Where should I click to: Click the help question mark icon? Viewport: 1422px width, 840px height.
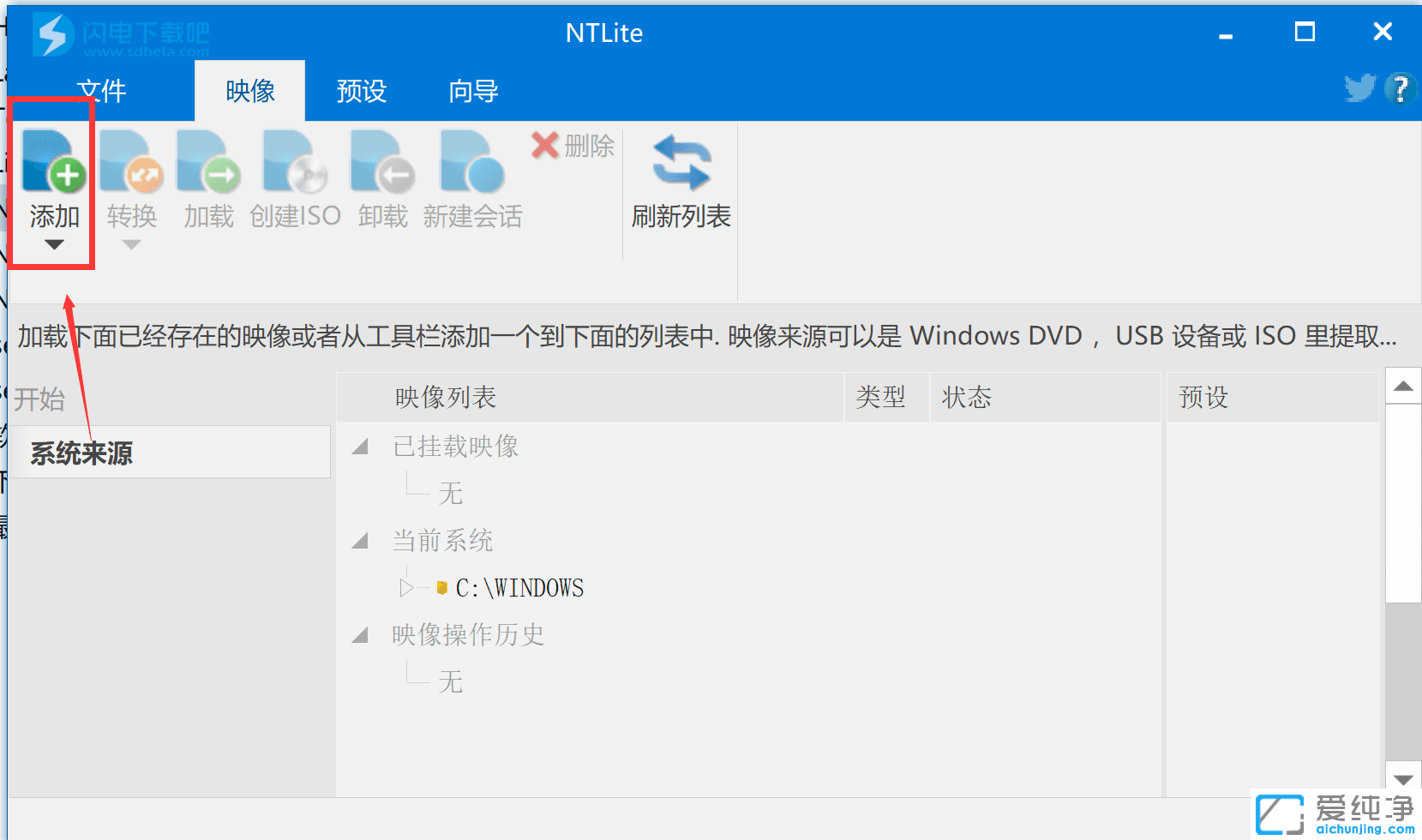point(1401,88)
